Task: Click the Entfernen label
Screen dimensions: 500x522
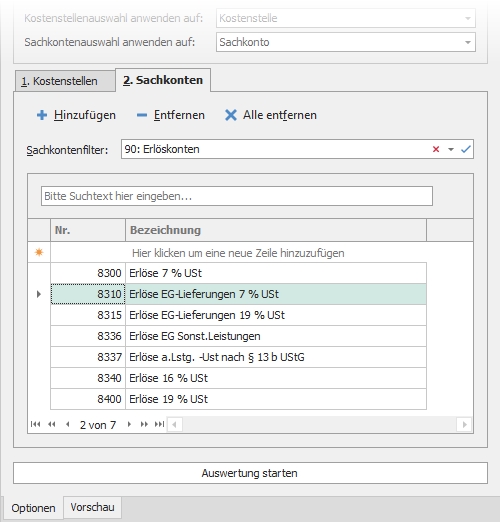Action: (179, 115)
